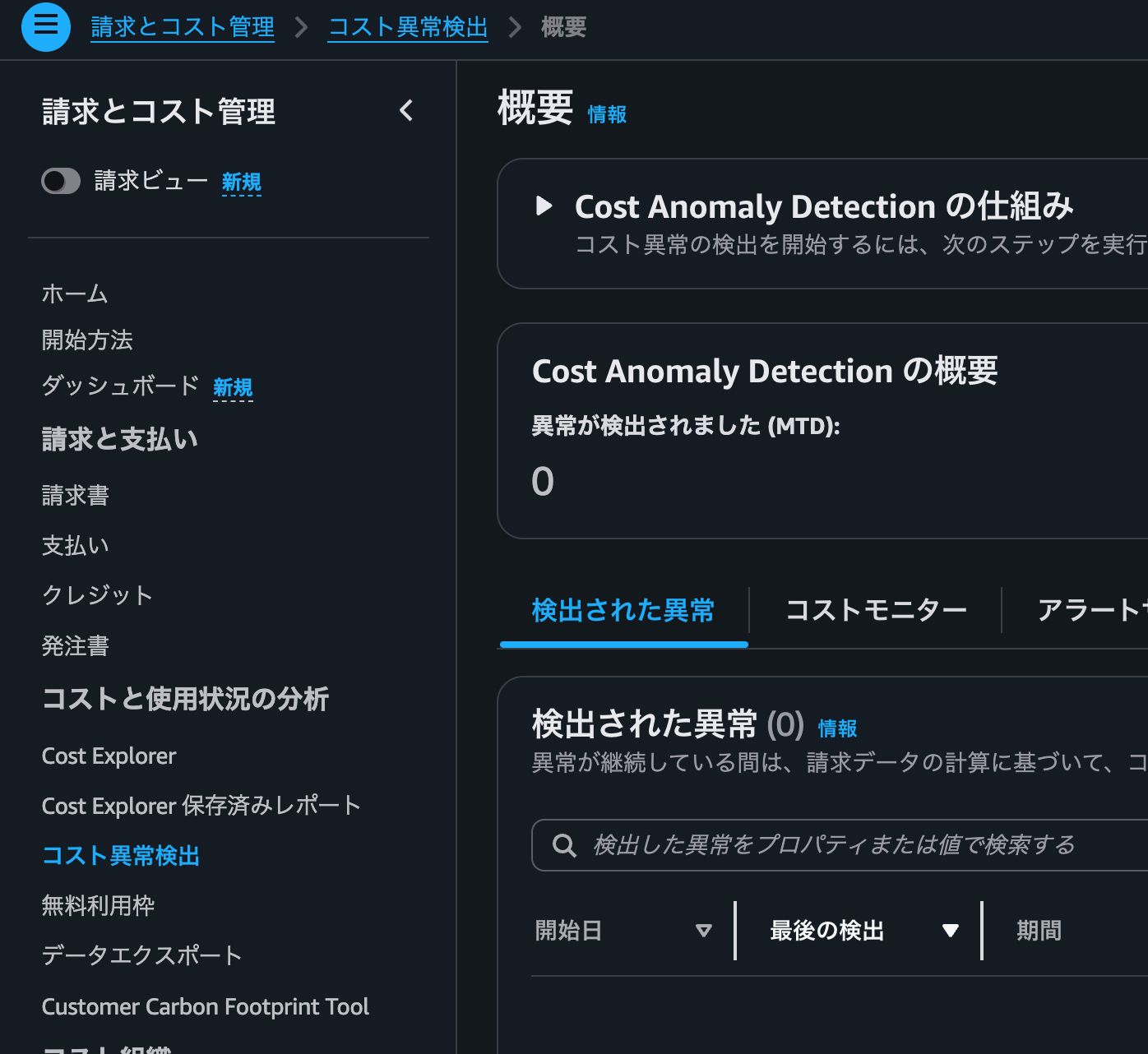The image size is (1148, 1054).
Task: Click the search magnifier icon in anomaly search bar
Action: click(x=564, y=845)
